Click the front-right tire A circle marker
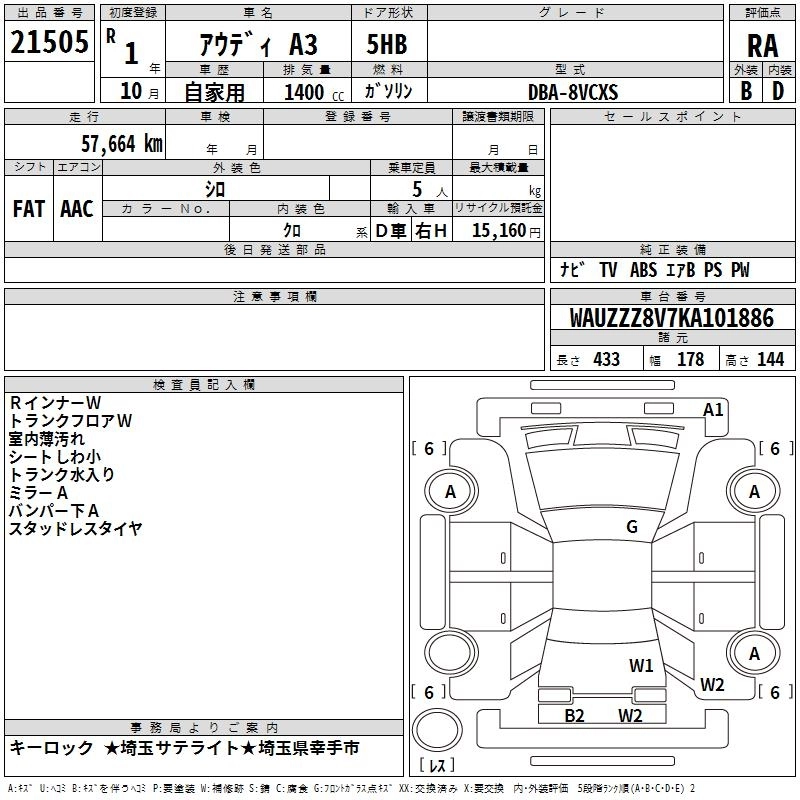 point(754,491)
